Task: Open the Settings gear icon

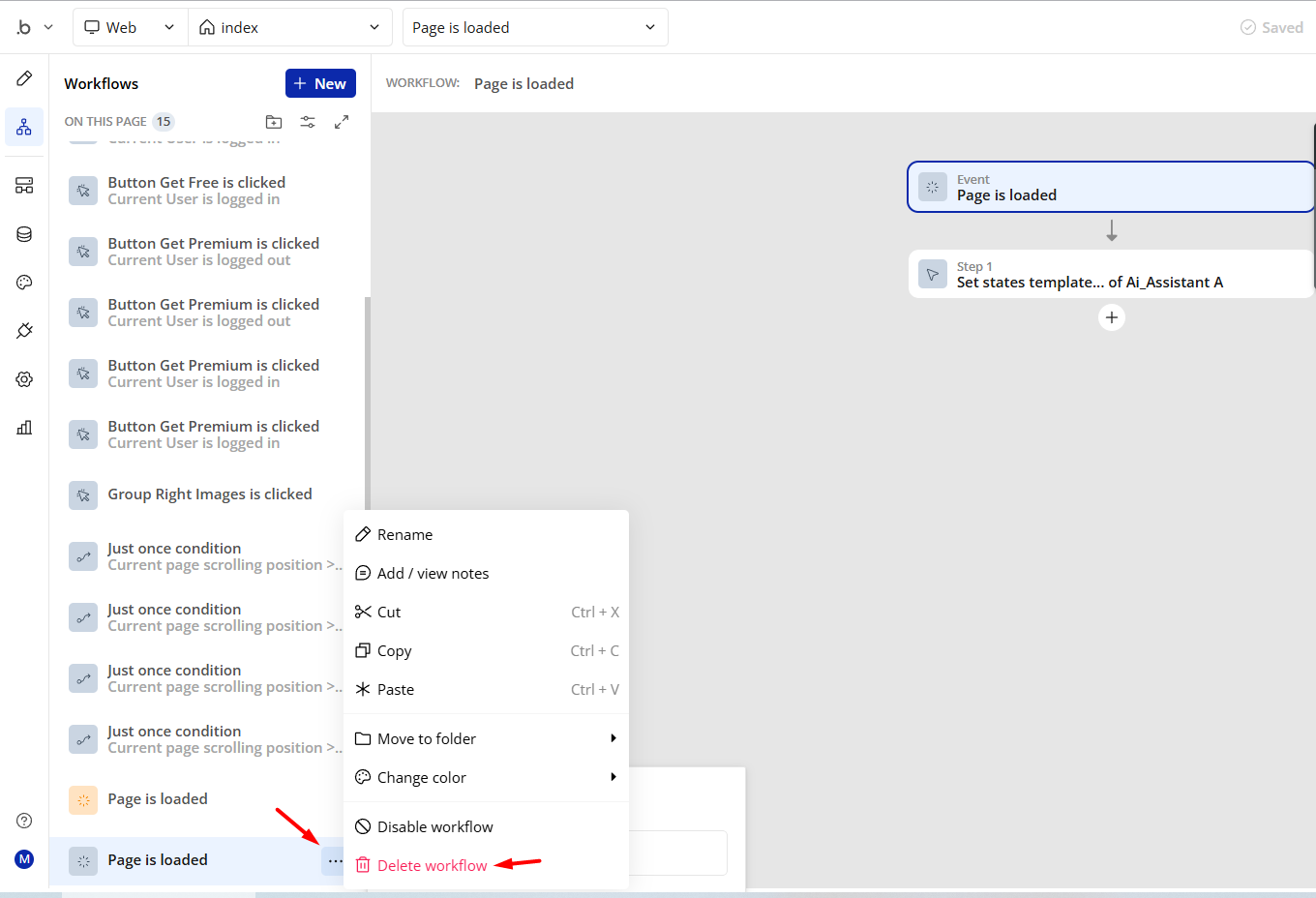Action: tap(24, 379)
